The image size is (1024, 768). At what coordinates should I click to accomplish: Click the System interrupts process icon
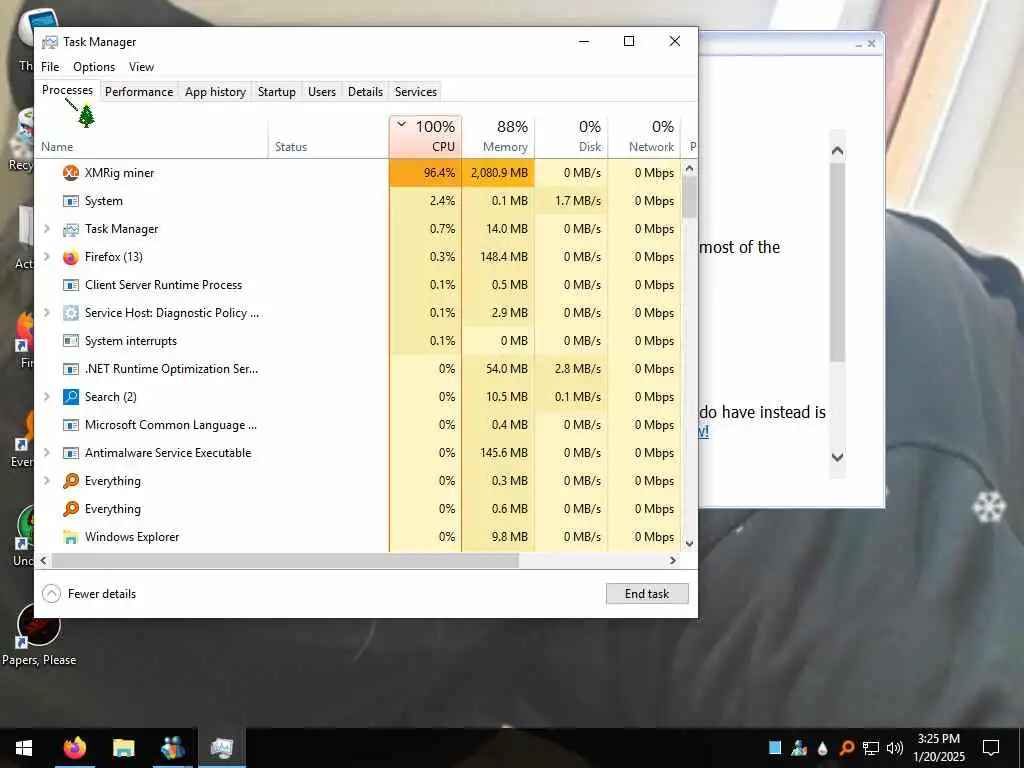pos(71,341)
